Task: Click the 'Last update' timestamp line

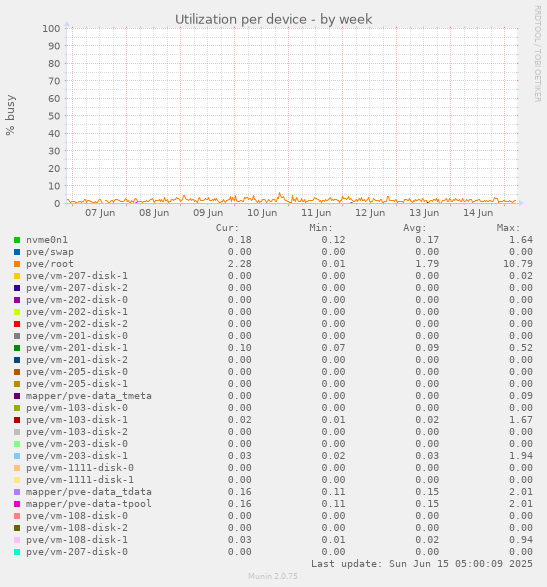Action: (422, 564)
